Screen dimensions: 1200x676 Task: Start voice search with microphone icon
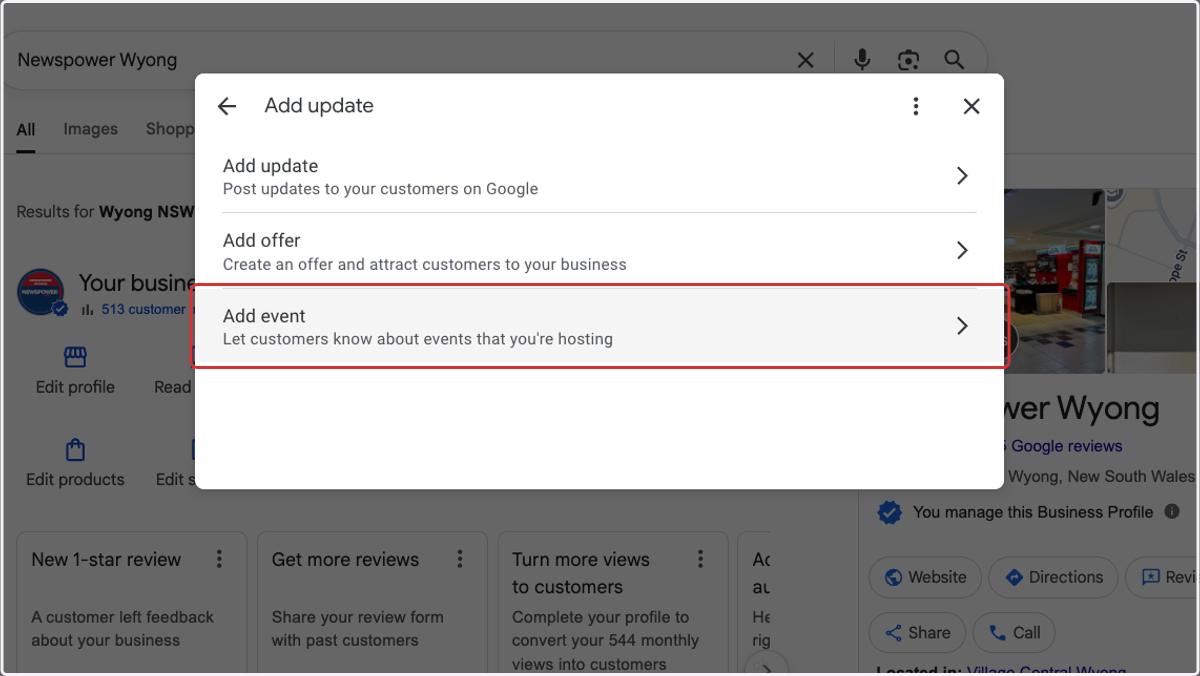pos(862,60)
